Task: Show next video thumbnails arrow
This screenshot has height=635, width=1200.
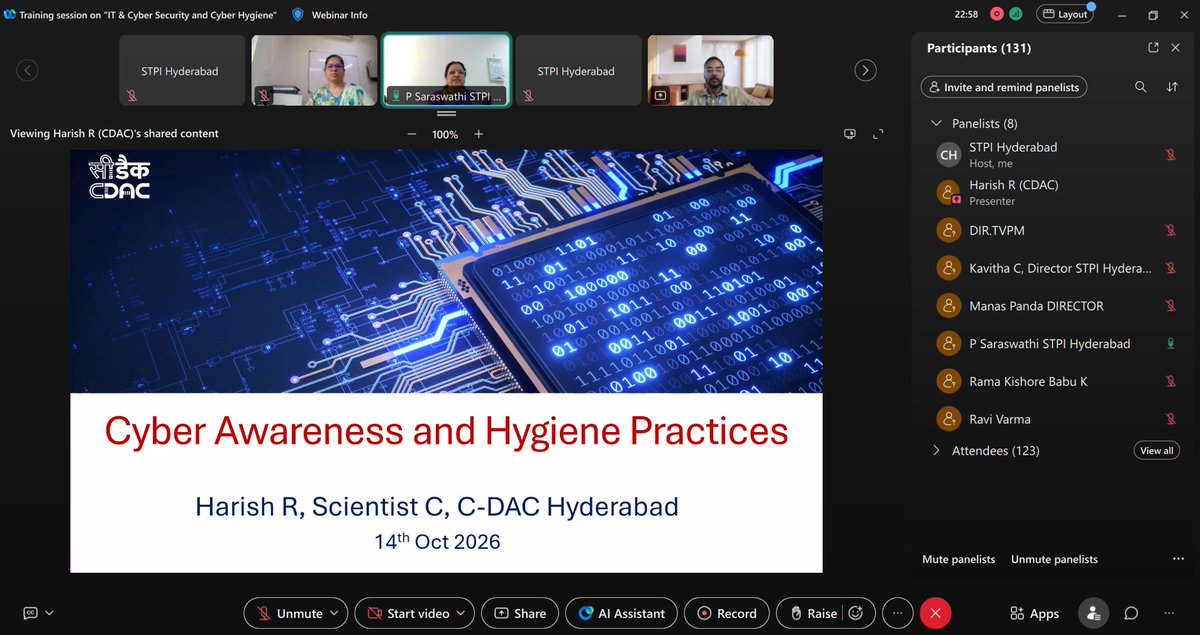Action: tap(866, 70)
